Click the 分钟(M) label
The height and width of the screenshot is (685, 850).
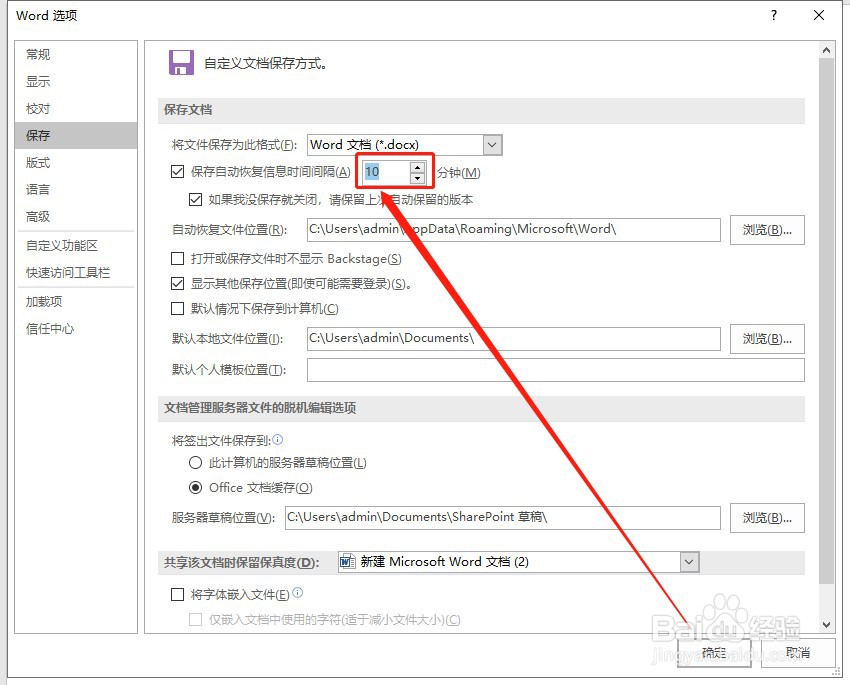(x=459, y=172)
